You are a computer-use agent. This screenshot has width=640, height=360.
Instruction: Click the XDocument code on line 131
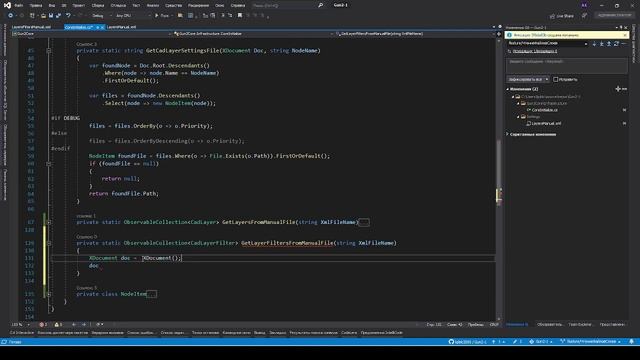click(160, 258)
